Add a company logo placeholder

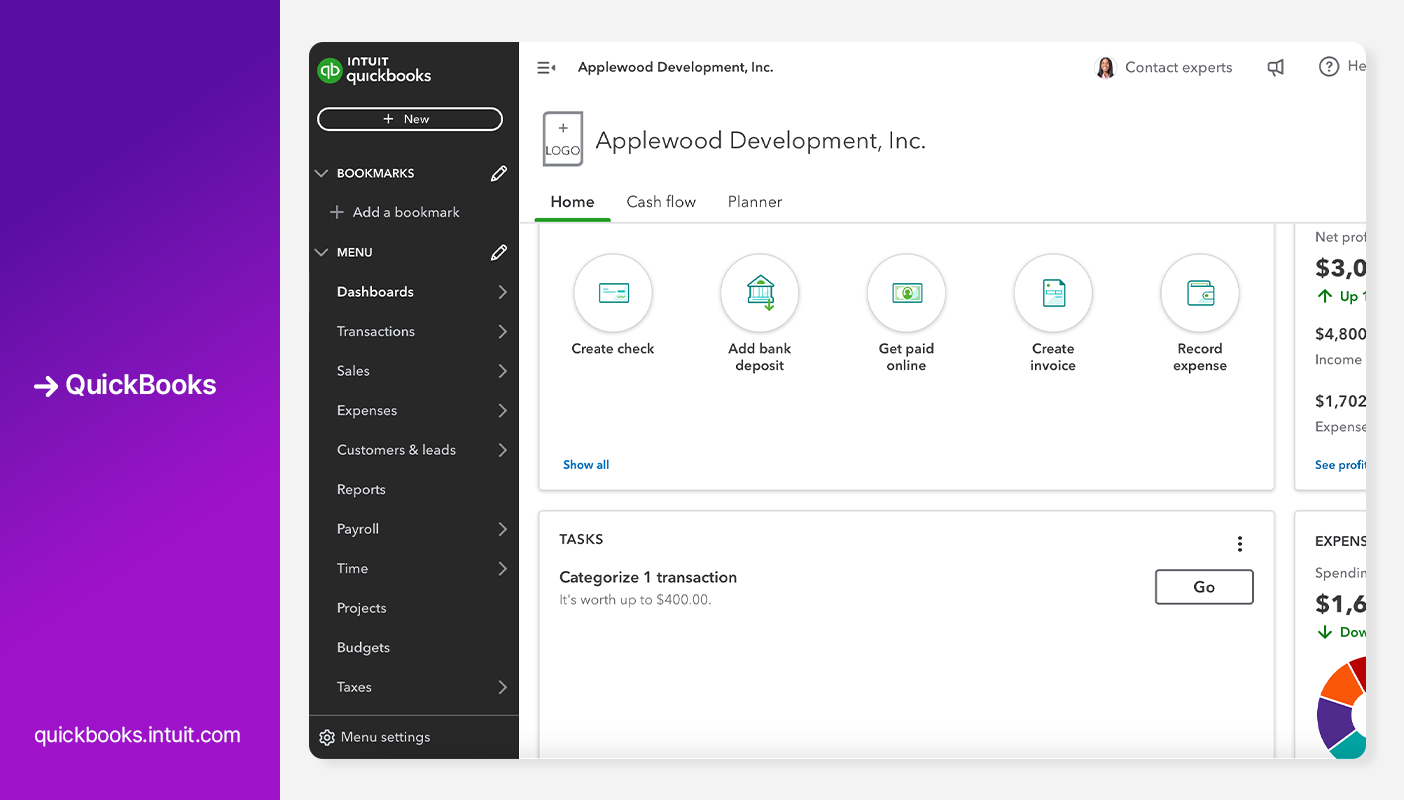563,139
